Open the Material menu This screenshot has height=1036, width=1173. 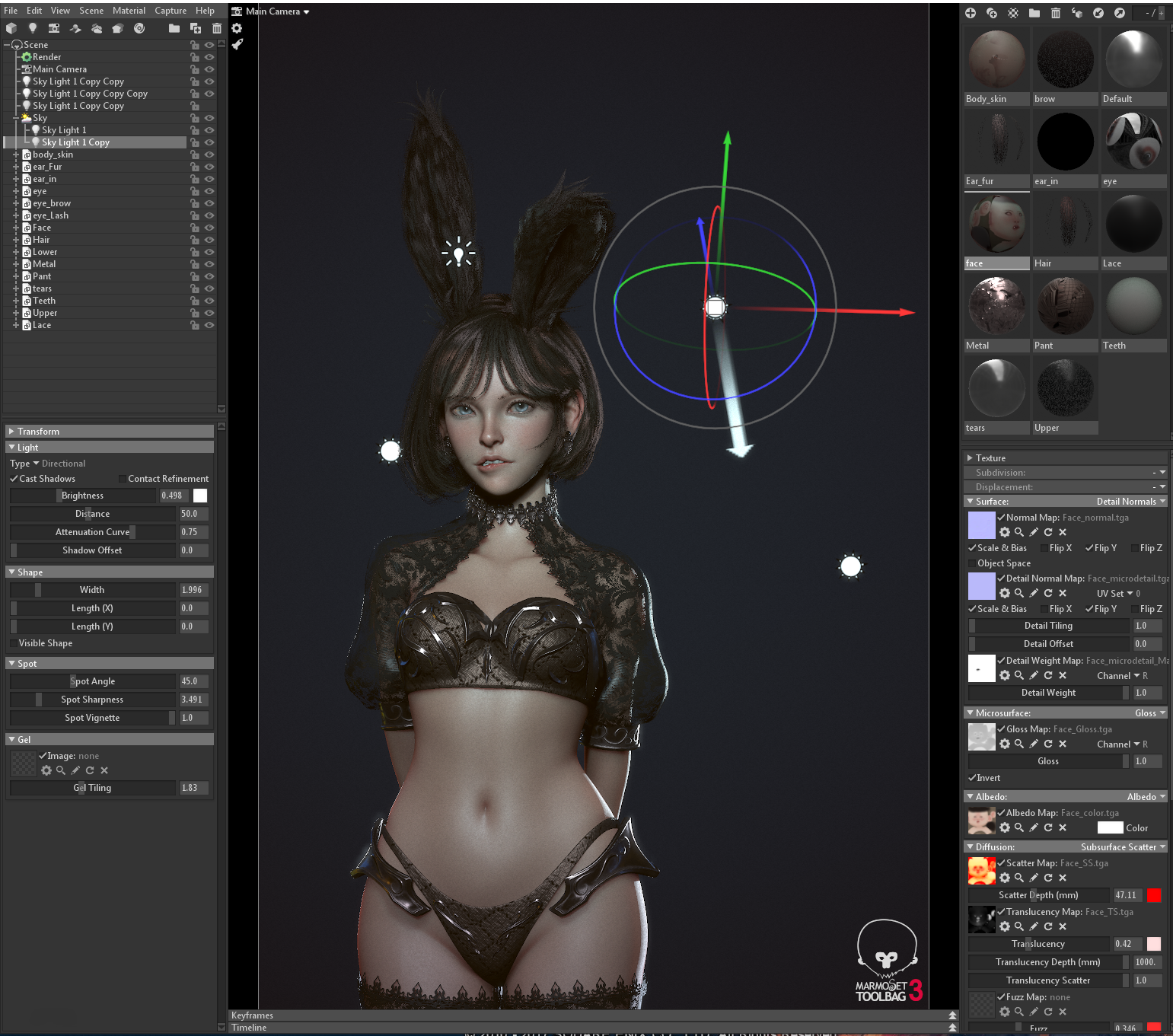pos(129,11)
